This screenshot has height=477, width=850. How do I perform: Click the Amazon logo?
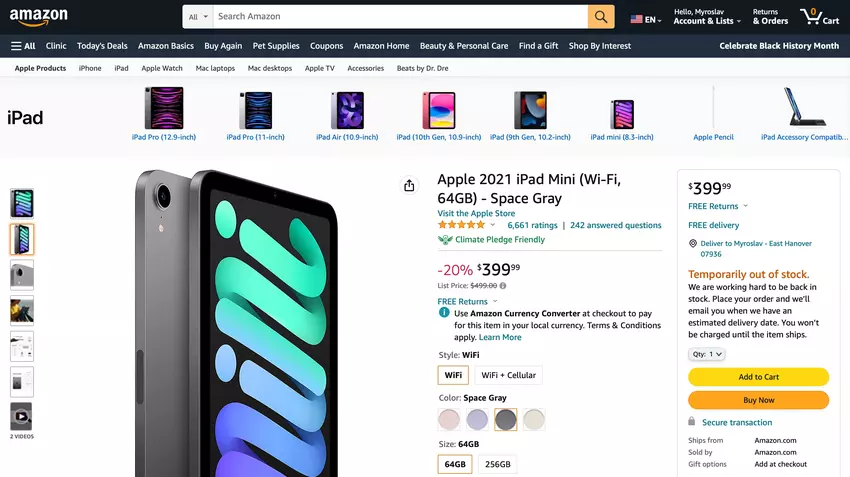click(x=39, y=16)
